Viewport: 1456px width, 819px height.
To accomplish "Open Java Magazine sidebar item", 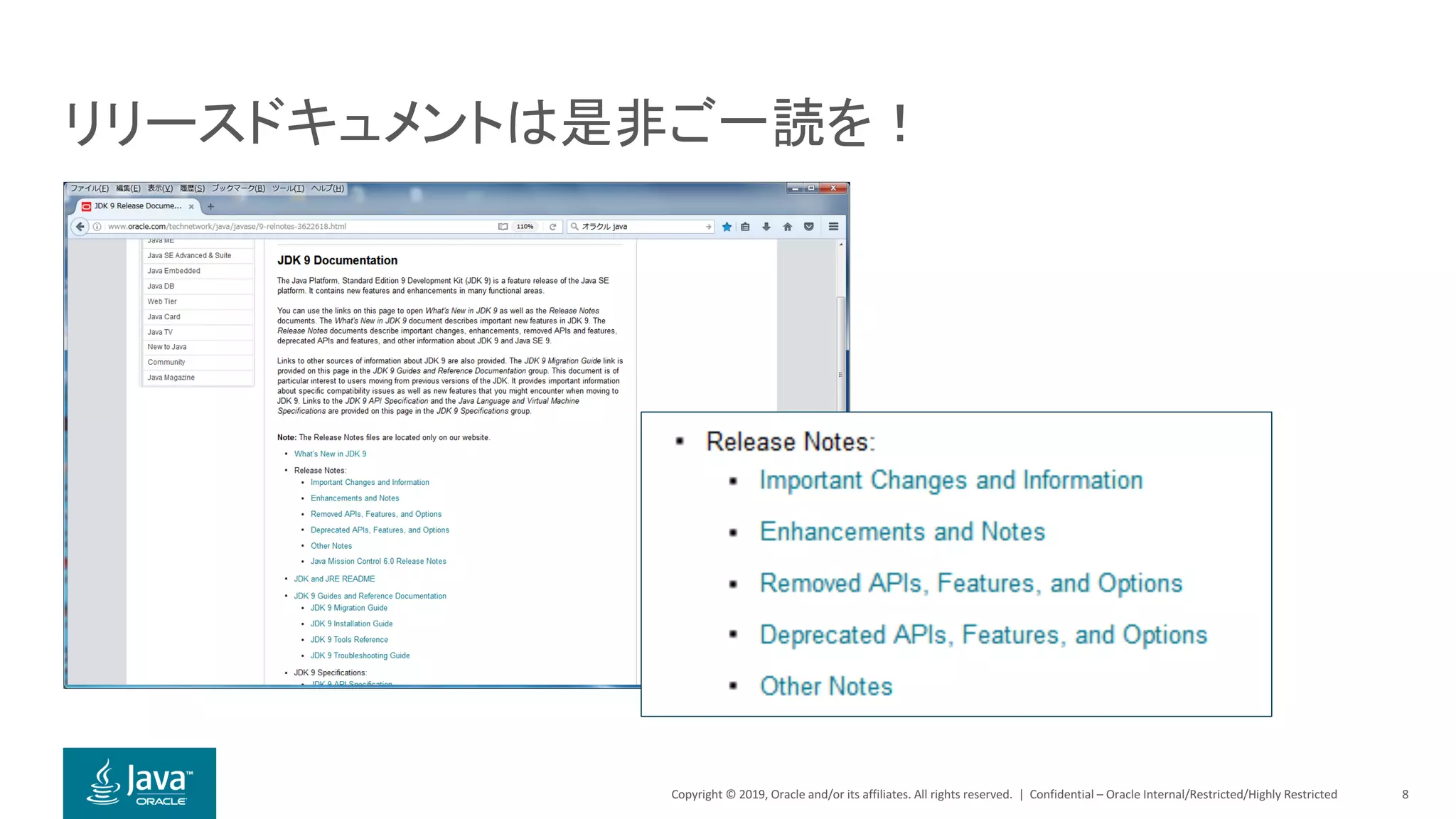I will tap(198, 378).
